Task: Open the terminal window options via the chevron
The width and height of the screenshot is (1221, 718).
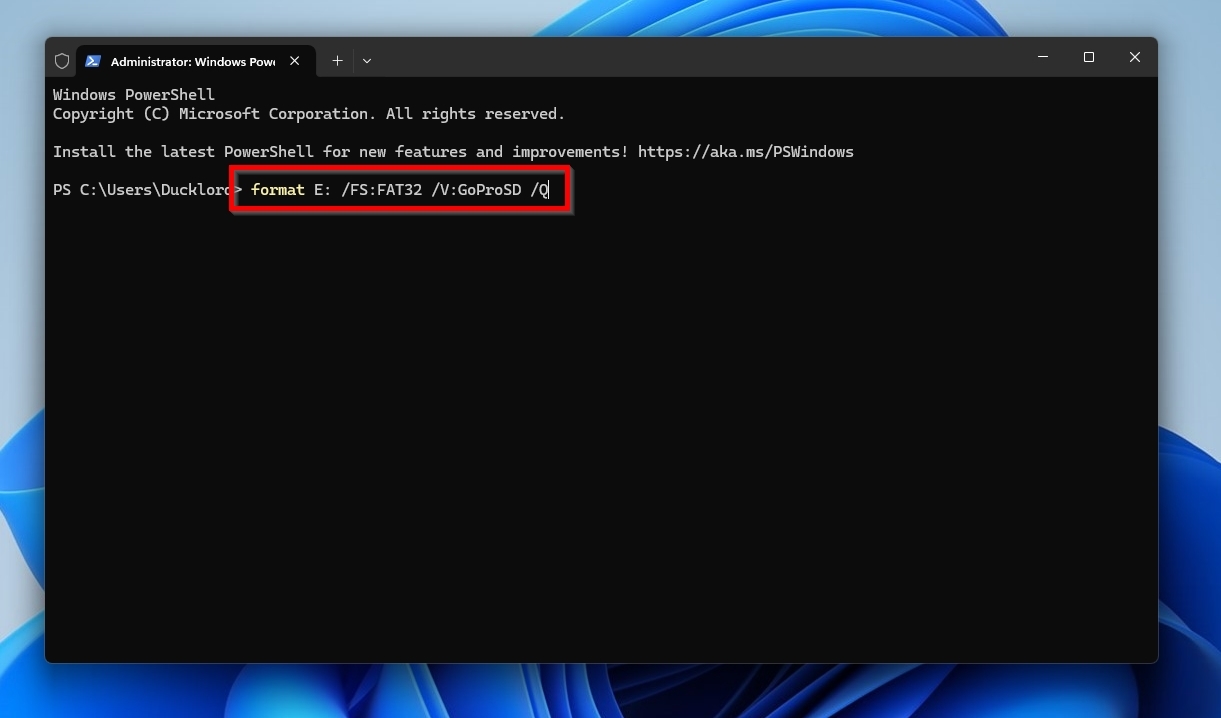Action: (x=367, y=61)
